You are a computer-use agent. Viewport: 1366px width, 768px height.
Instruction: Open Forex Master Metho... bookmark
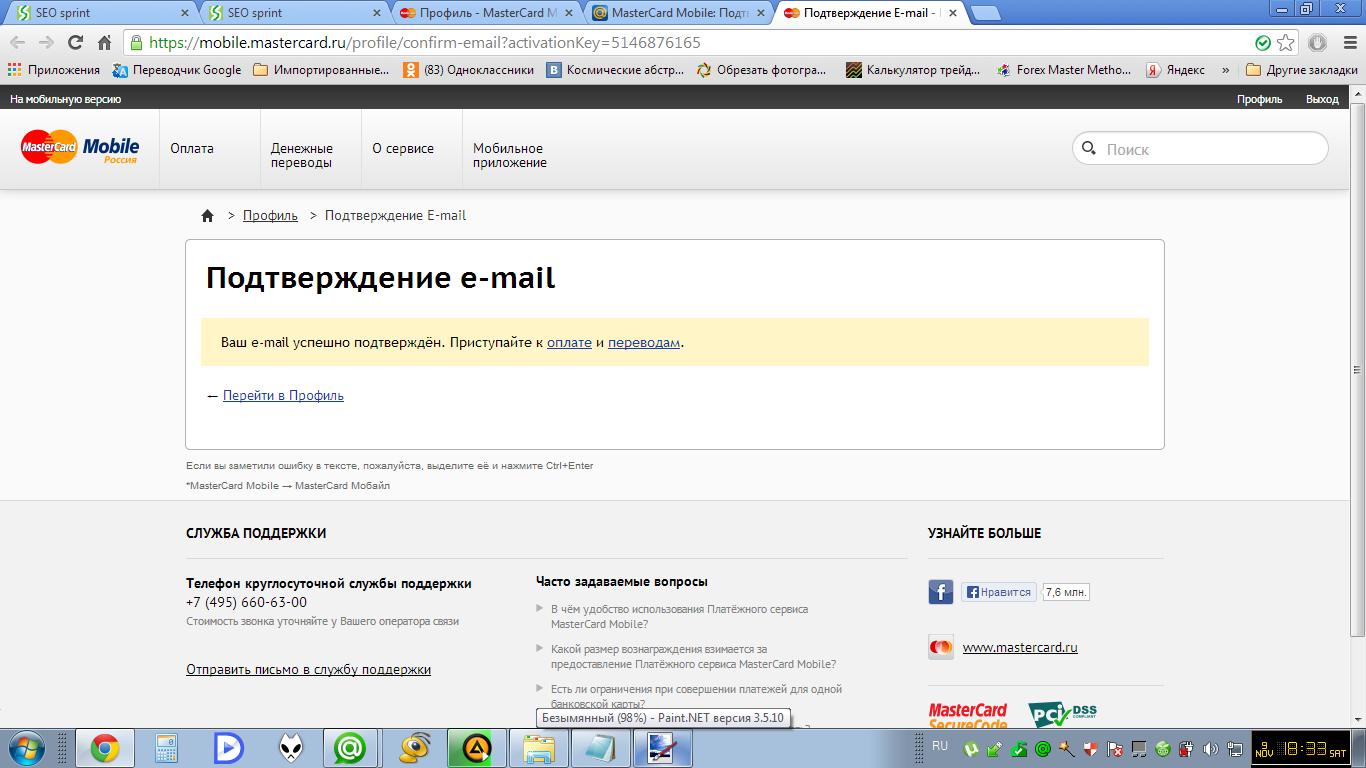pyautogui.click(x=1064, y=70)
